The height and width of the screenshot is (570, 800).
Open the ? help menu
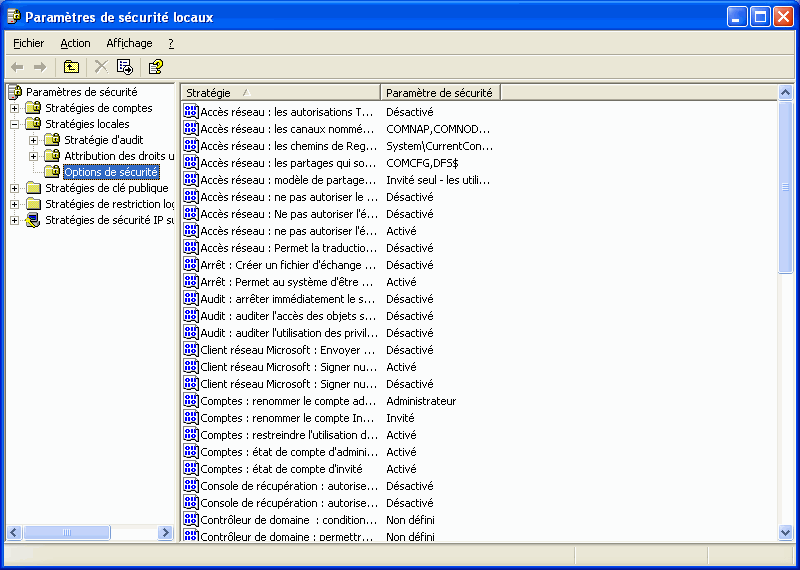click(171, 43)
